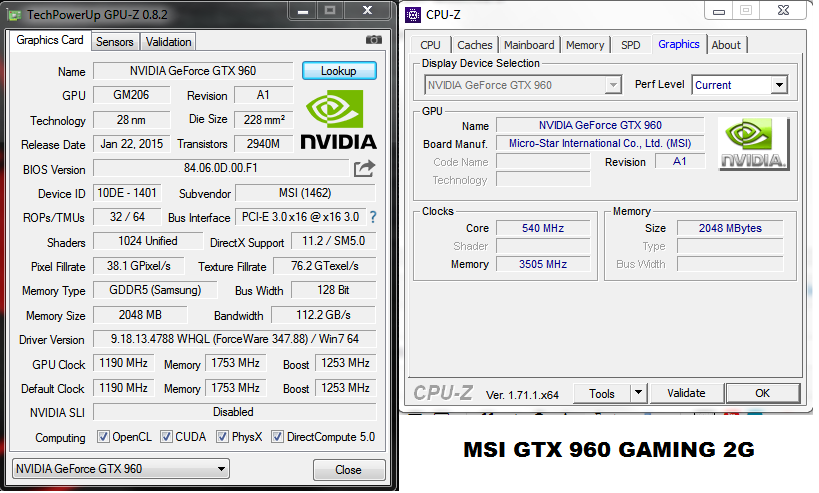Click the 112.2 GB/s Bandwidth value
The image size is (819, 493).
pos(324,315)
